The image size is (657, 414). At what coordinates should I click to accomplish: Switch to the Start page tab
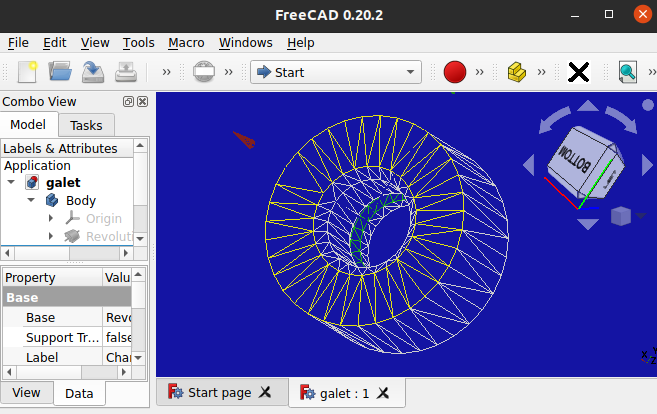(220, 392)
